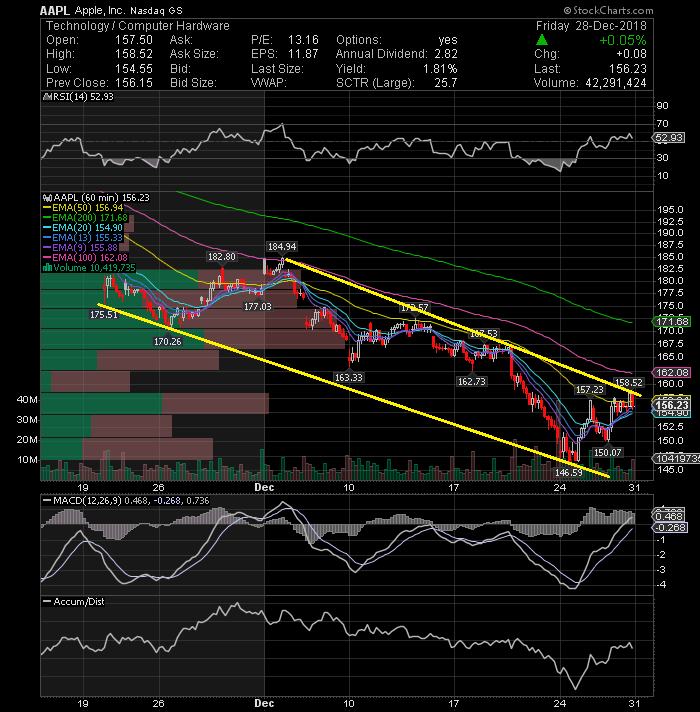Click the Technology / Computer Hardware sector text
The height and width of the screenshot is (712, 700).
(x=138, y=26)
